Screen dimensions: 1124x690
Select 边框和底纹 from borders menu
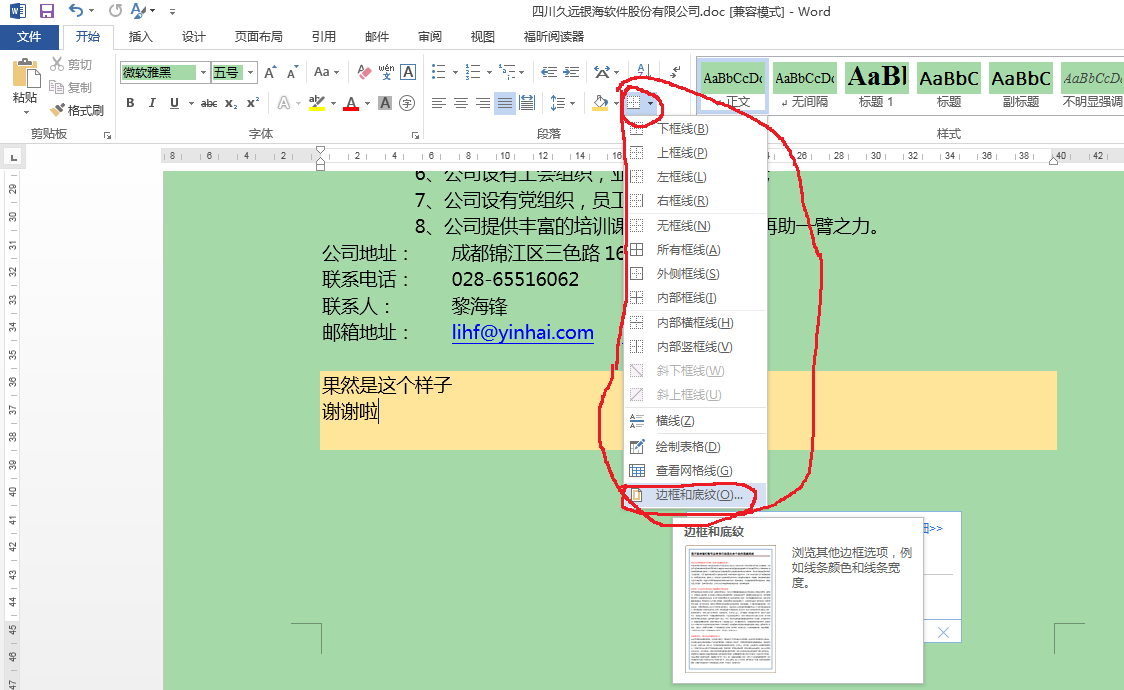coord(698,495)
